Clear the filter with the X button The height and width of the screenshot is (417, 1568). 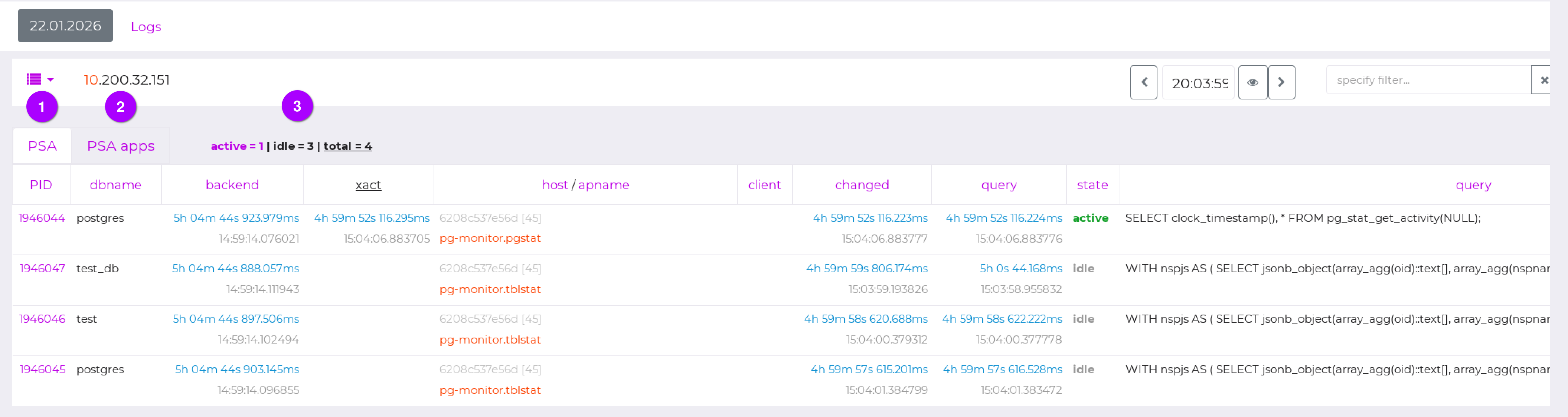tap(1543, 81)
